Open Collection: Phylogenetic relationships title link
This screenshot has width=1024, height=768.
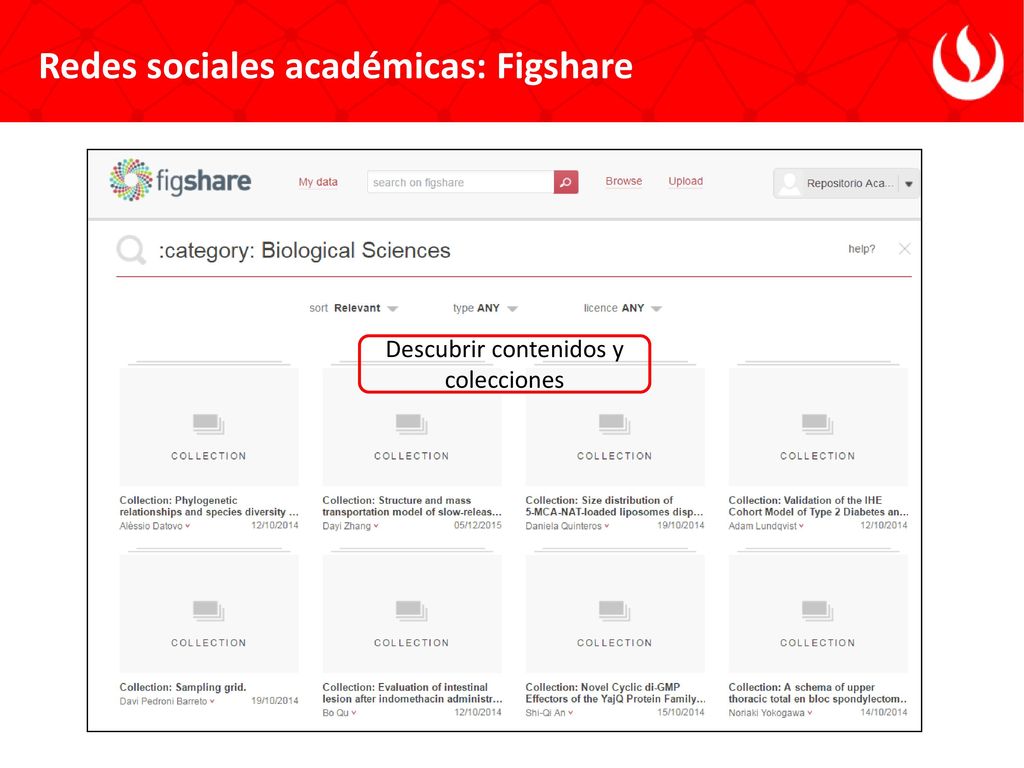(x=209, y=506)
